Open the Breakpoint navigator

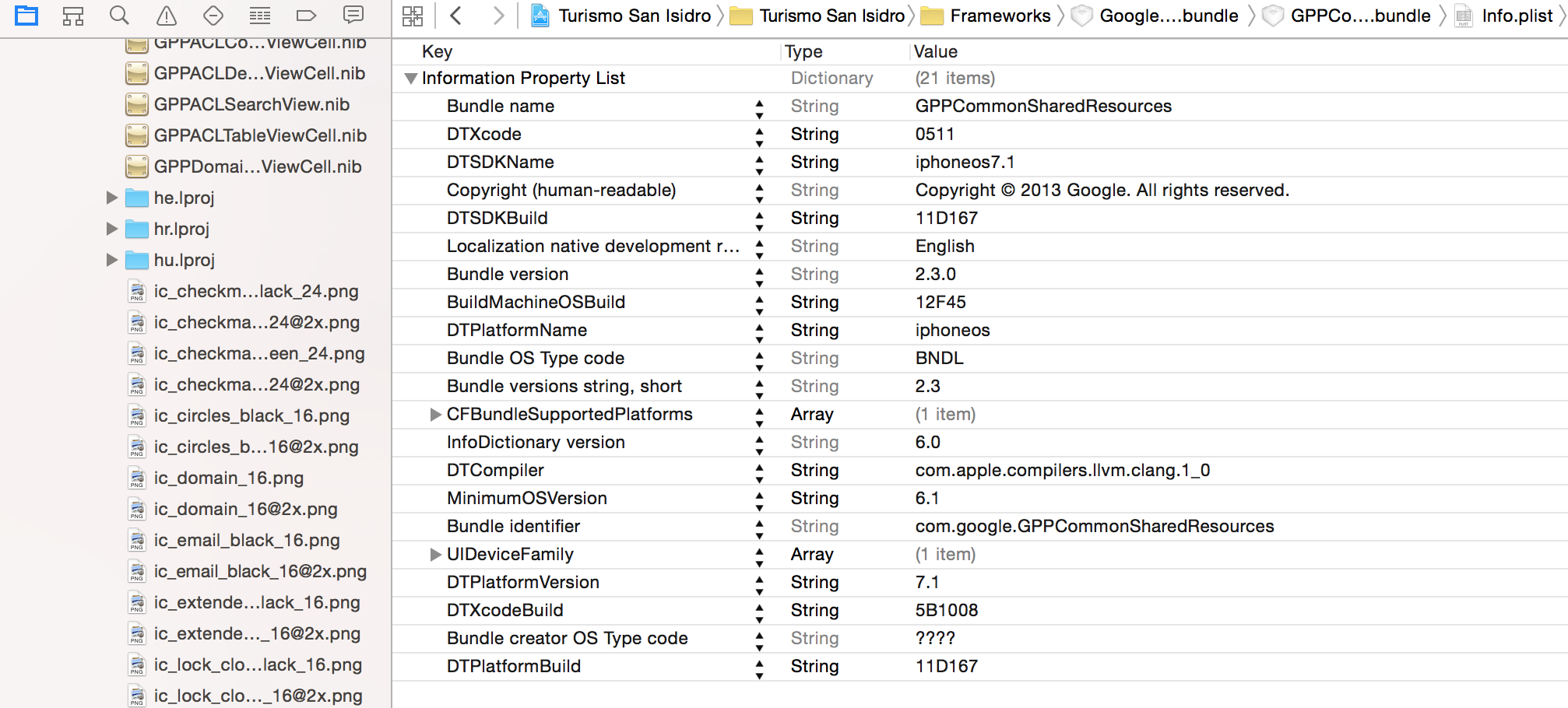tap(307, 16)
